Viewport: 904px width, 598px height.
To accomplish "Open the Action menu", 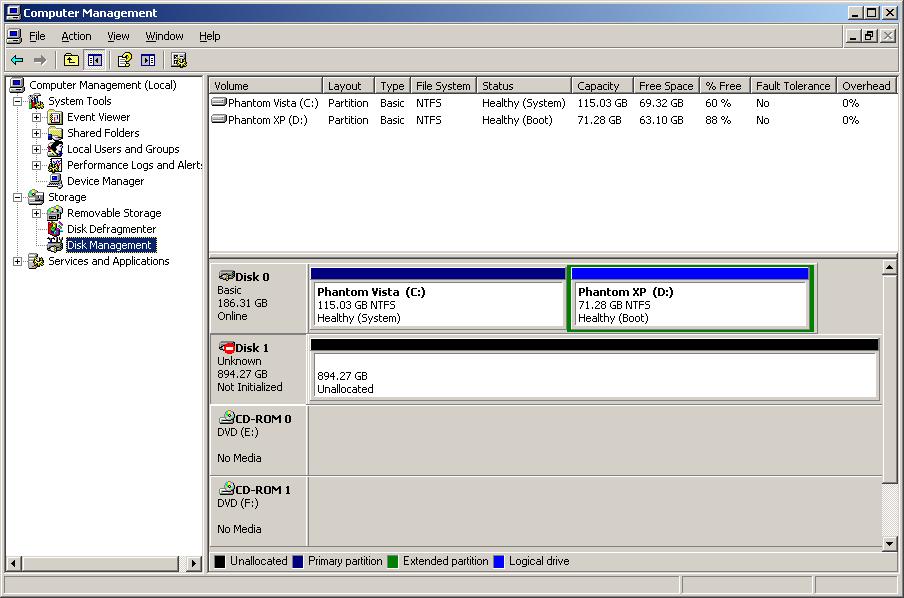I will 76,36.
